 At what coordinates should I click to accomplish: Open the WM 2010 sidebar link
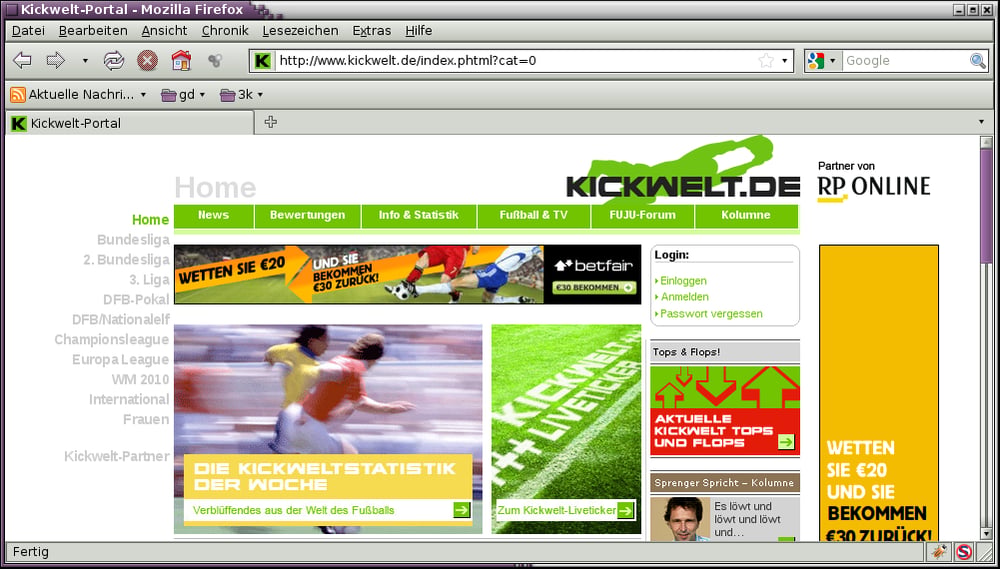140,380
